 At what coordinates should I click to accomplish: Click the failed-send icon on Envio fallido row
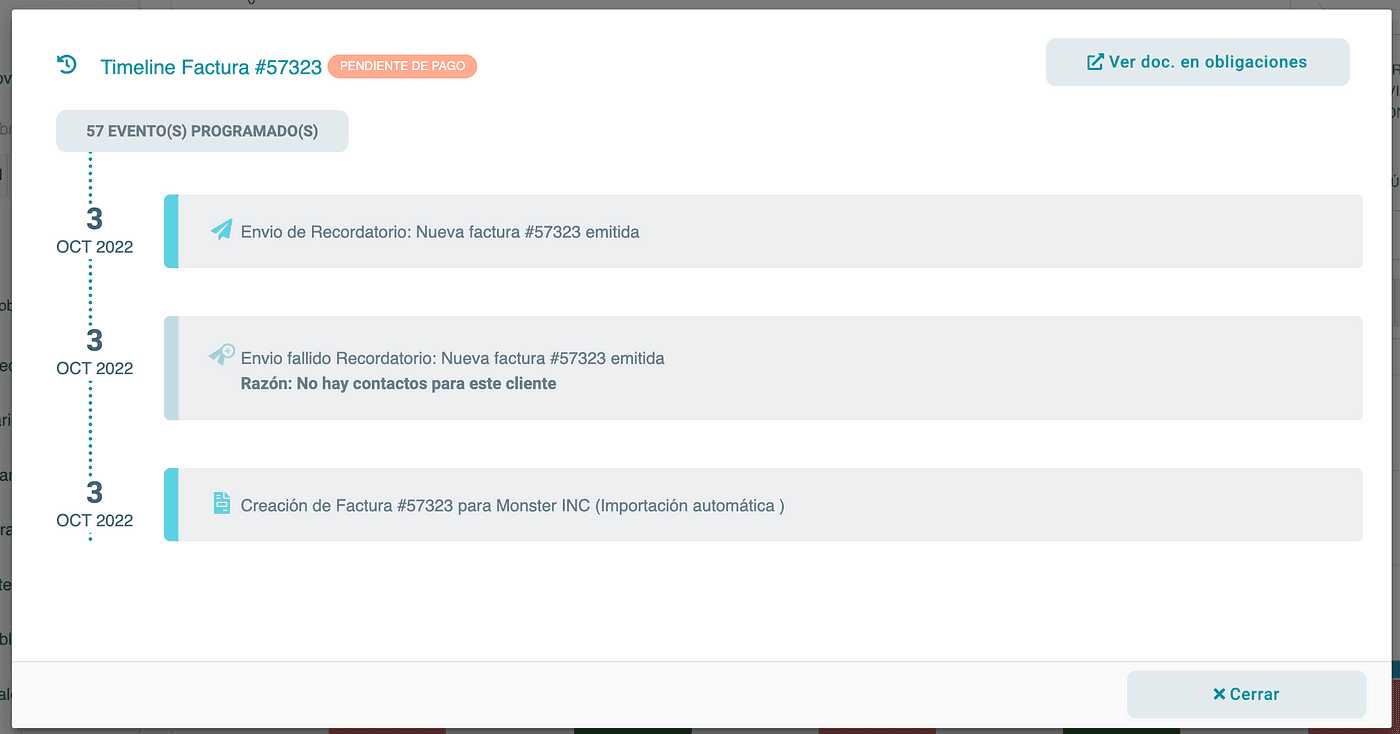(x=221, y=354)
